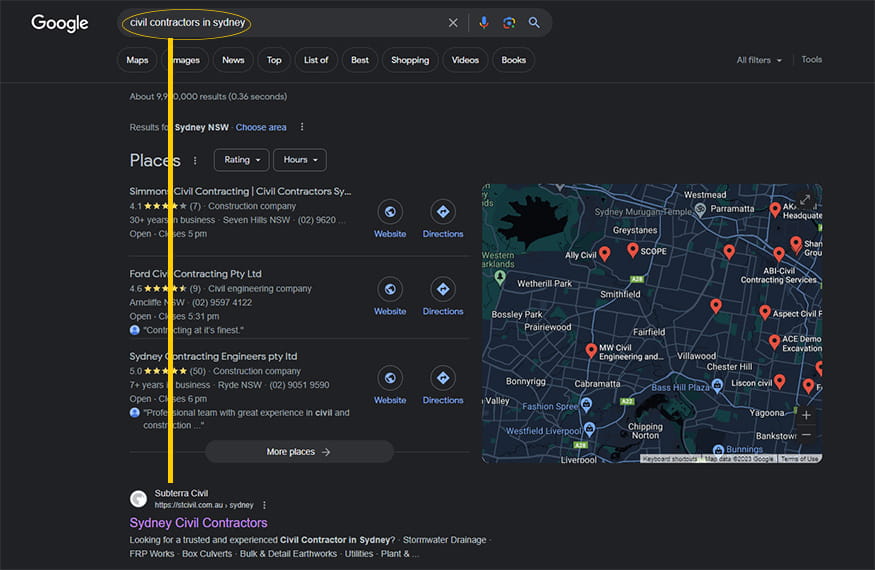Viewport: 875px width, 570px height.
Task: Select the MW Civil Engineering map pin
Action: pyautogui.click(x=591, y=351)
